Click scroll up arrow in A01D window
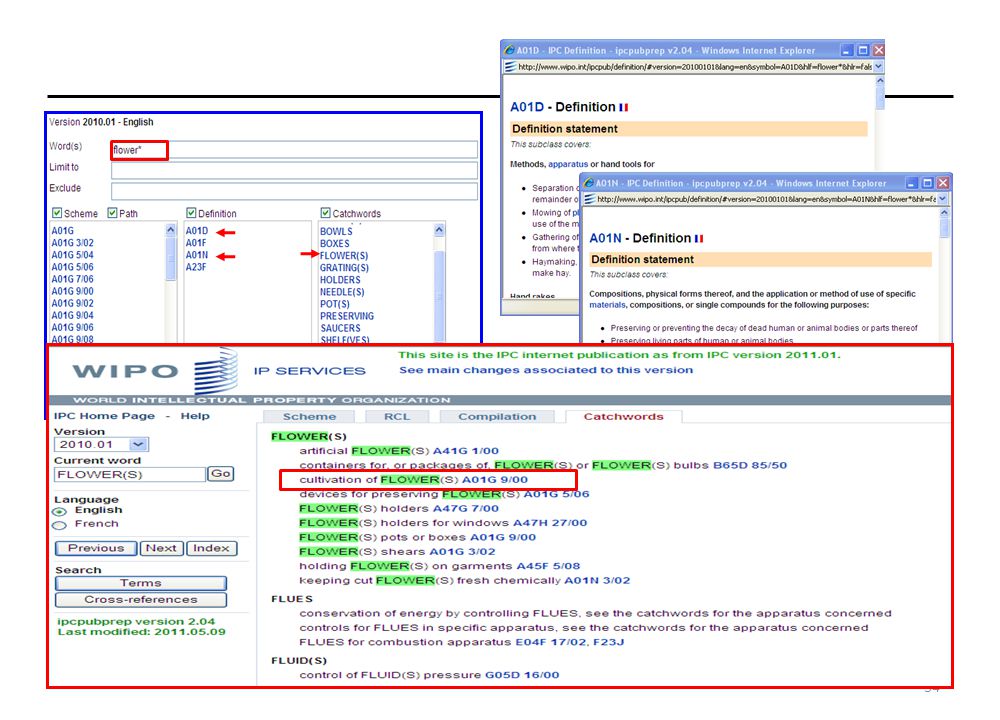Image resolution: width=1000 pixels, height=720 pixels. point(880,81)
